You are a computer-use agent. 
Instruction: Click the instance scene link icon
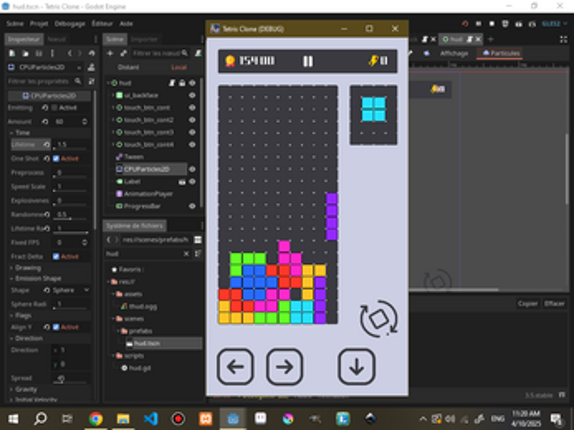coord(123,53)
